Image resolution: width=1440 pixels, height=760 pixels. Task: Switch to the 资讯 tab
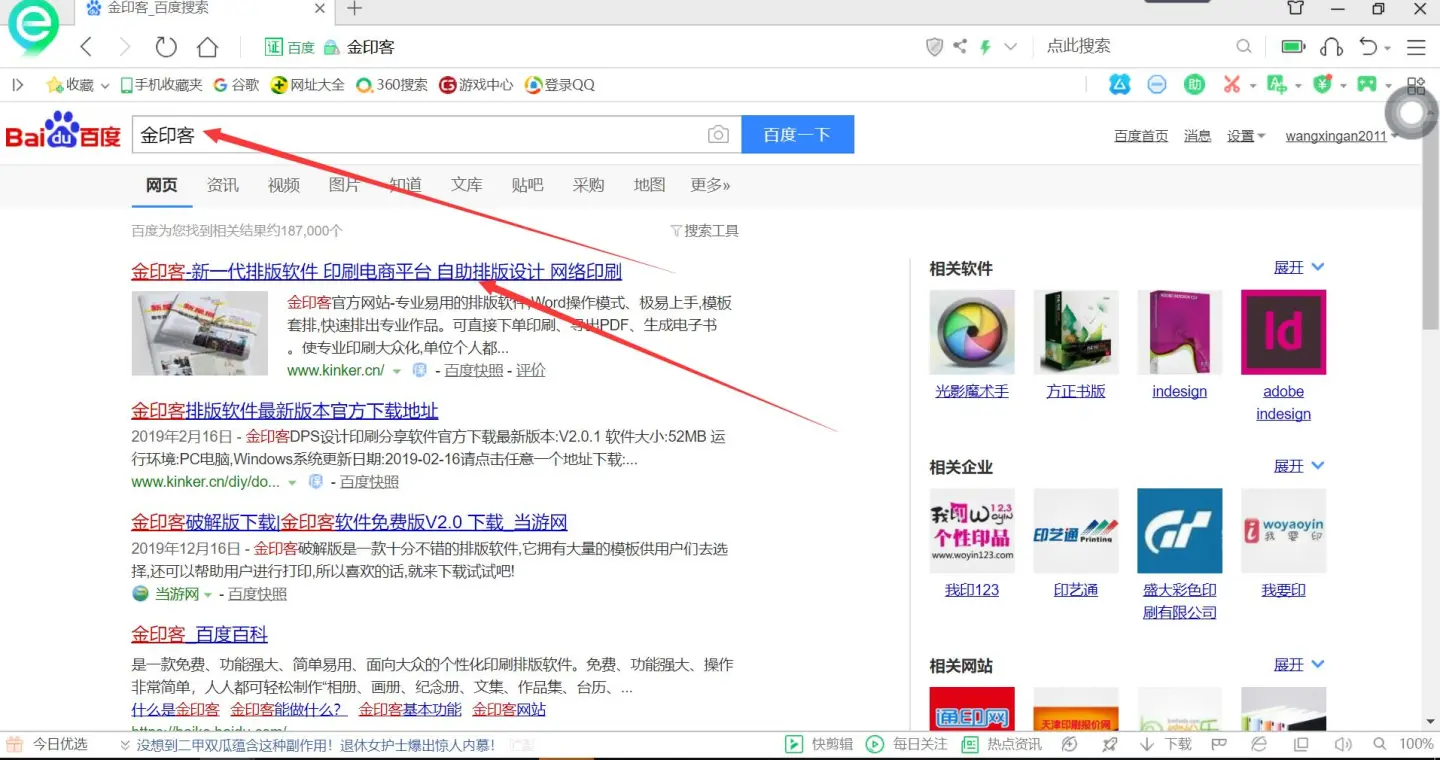pyautogui.click(x=223, y=185)
